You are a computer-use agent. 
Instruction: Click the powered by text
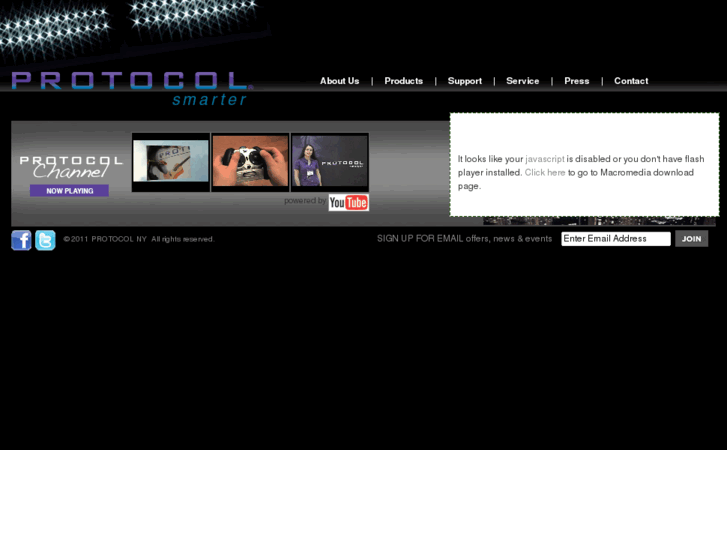[305, 201]
